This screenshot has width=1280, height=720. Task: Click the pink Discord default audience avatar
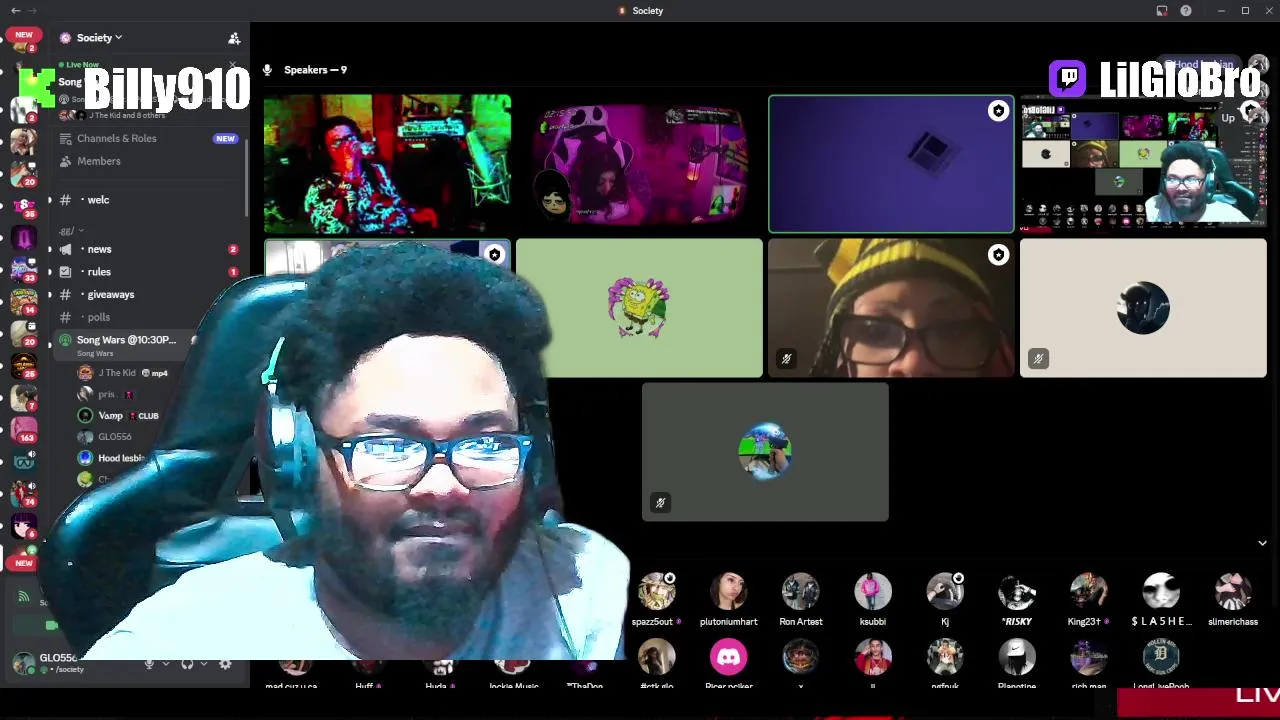[x=729, y=657]
